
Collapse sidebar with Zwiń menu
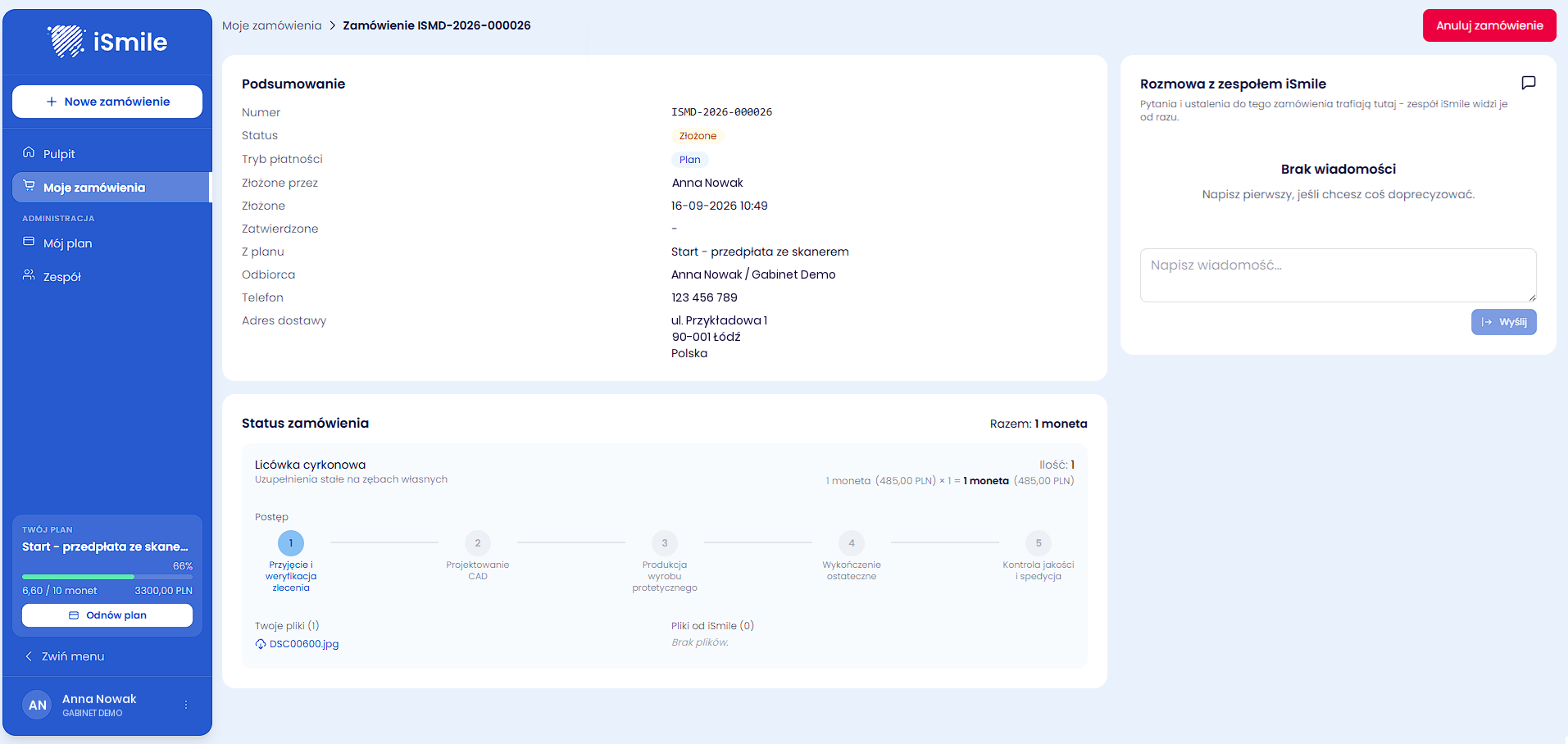coord(64,656)
